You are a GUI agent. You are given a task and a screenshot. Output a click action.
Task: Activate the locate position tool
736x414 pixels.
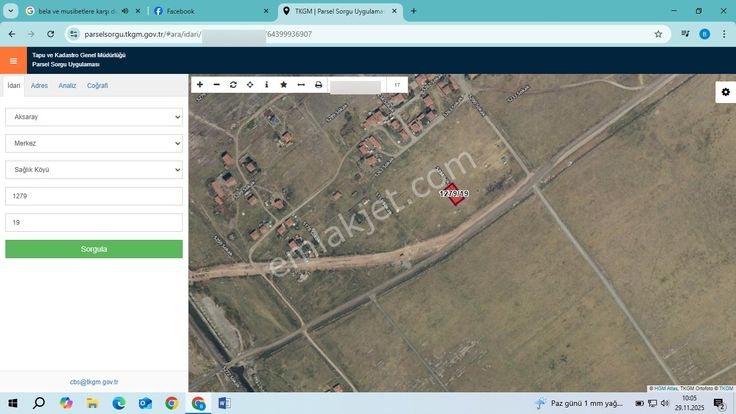pos(250,84)
